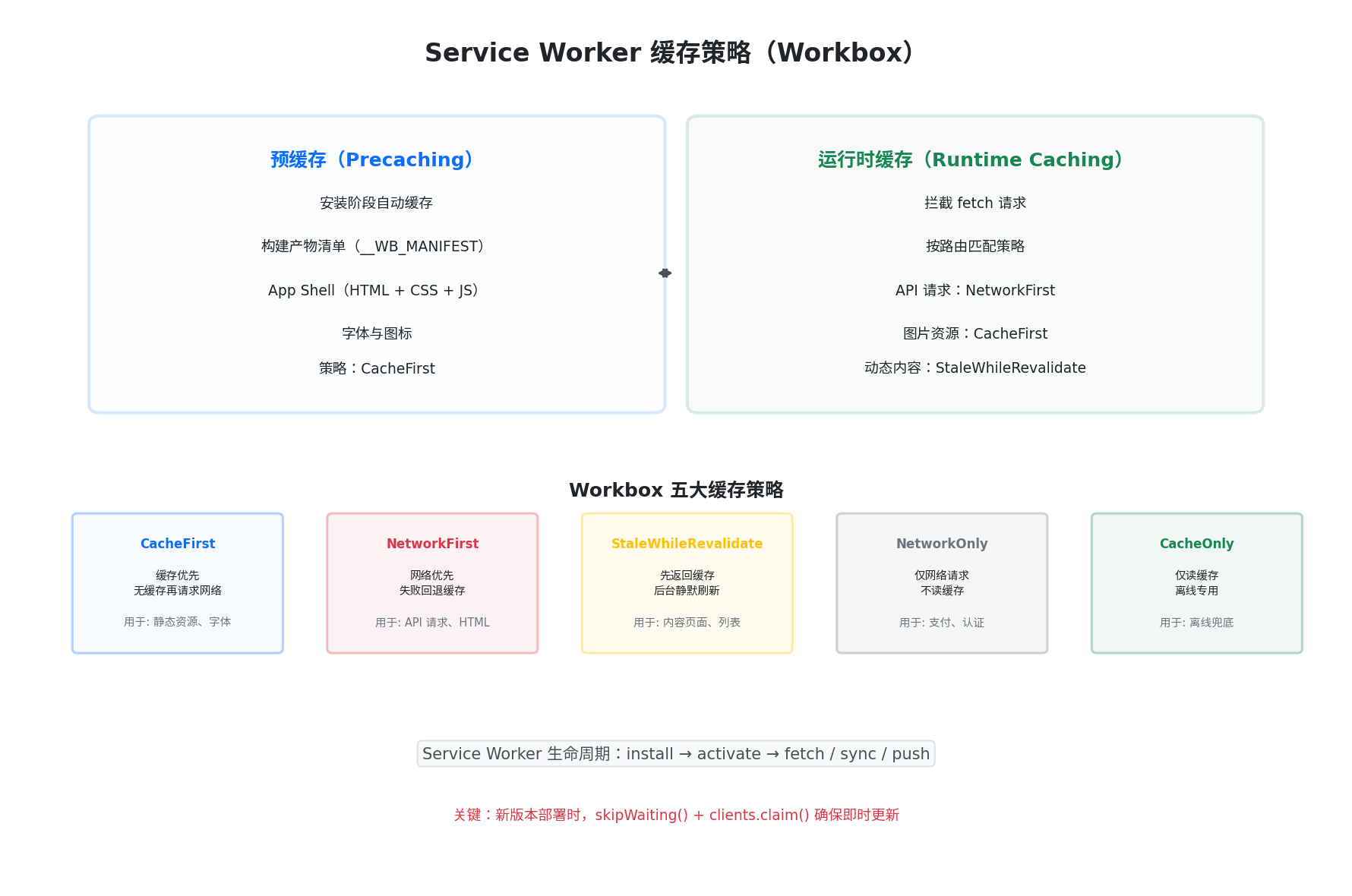The width and height of the screenshot is (1352, 896).
Task: Select the note "用于: API 请求、HTML"
Action: [432, 623]
